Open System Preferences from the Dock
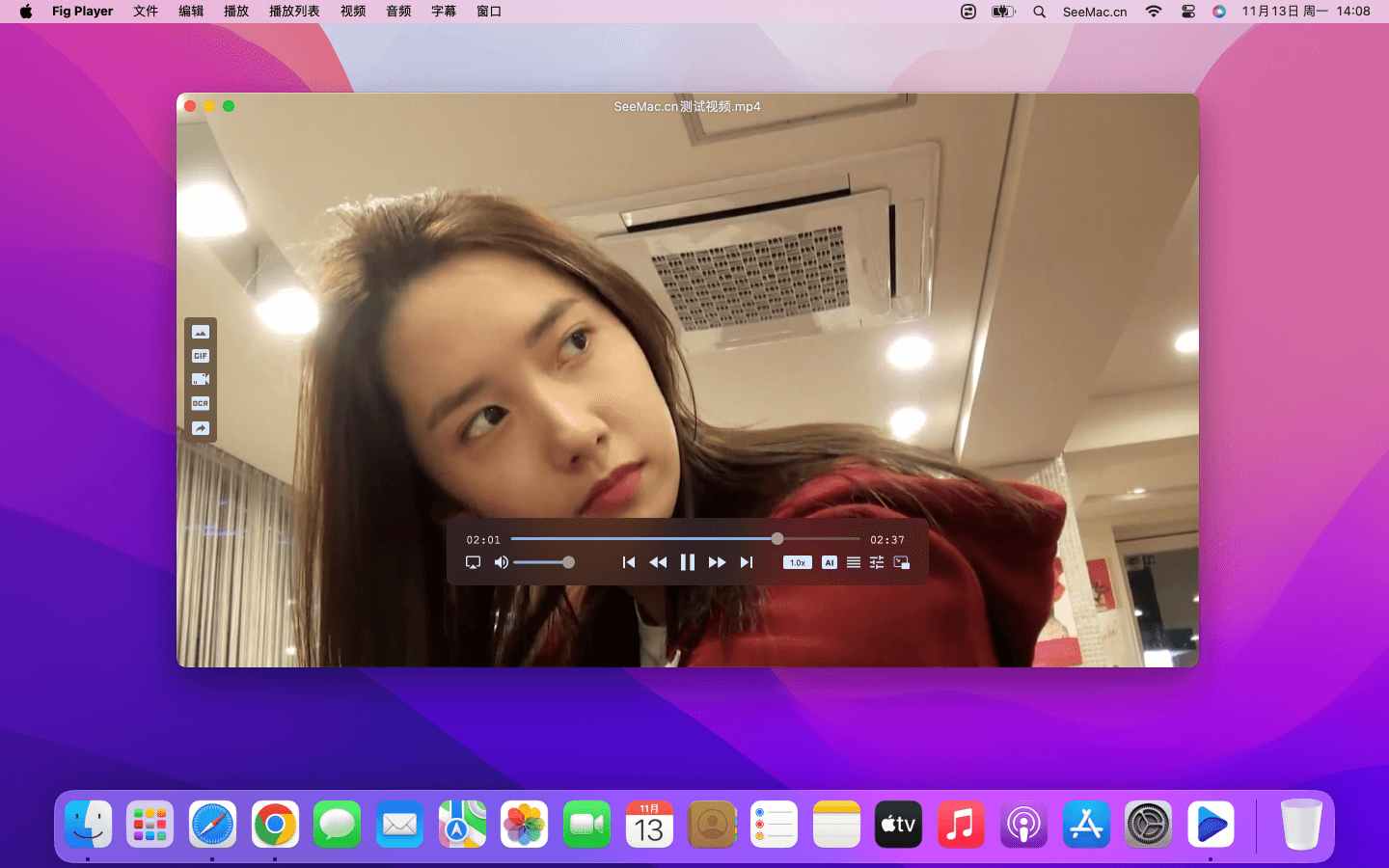Screen dimensions: 1389x868 pyautogui.click(x=1148, y=825)
